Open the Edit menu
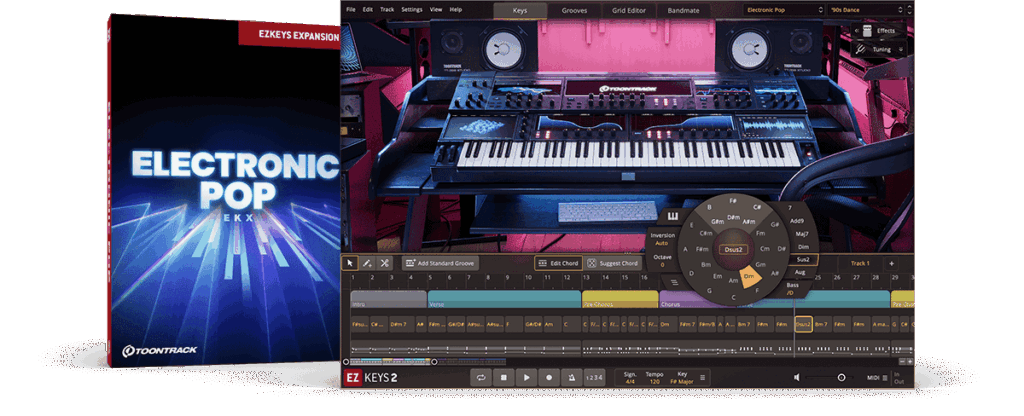 tap(368, 10)
